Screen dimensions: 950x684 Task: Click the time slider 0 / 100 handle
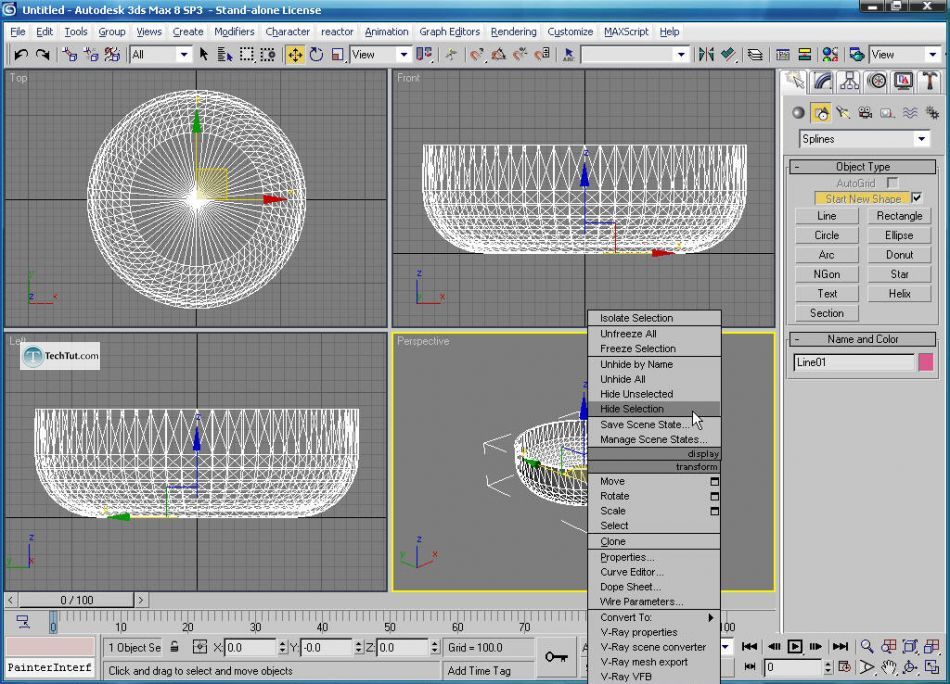(x=76, y=600)
